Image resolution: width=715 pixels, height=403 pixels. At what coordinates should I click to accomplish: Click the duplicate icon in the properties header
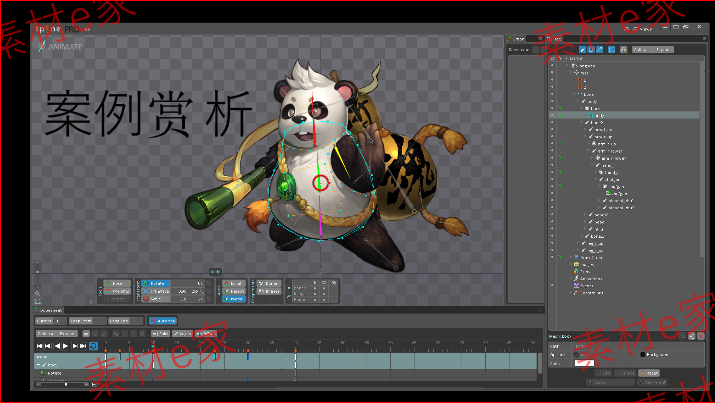(692, 336)
